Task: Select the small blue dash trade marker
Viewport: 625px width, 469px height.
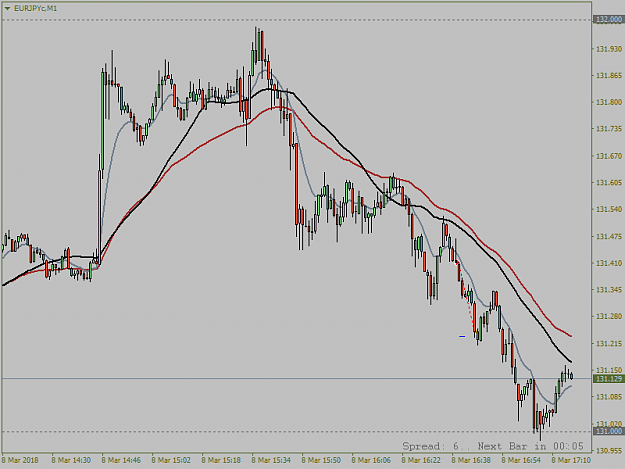Action: coord(462,337)
